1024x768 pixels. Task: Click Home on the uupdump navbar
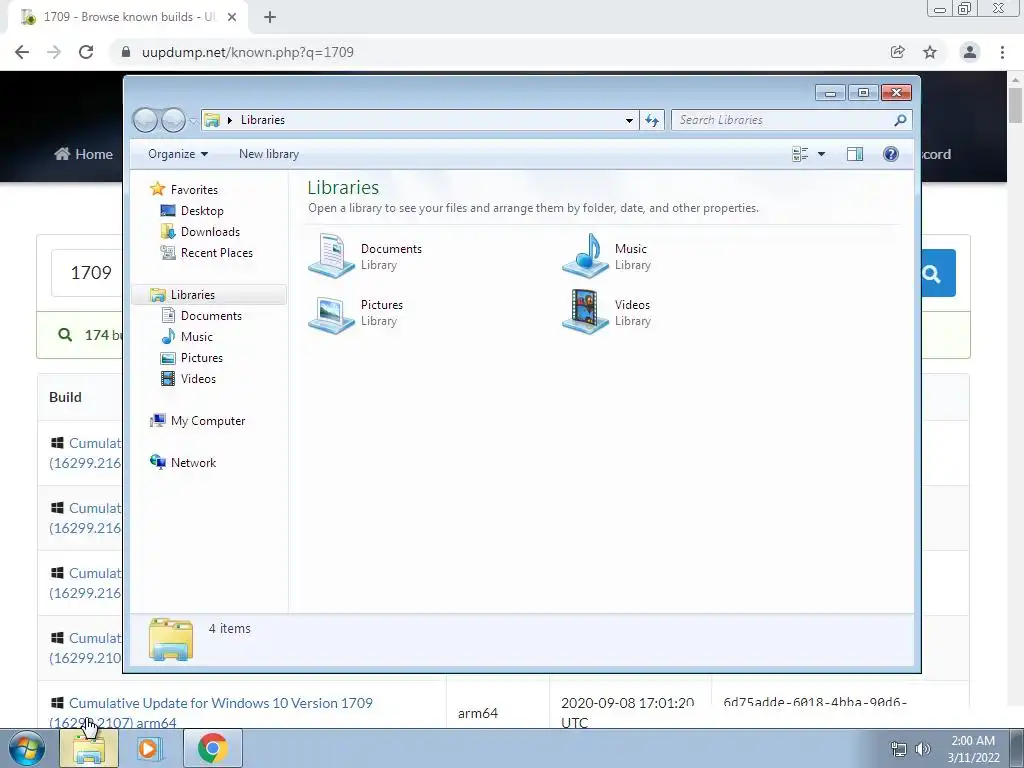coord(84,154)
